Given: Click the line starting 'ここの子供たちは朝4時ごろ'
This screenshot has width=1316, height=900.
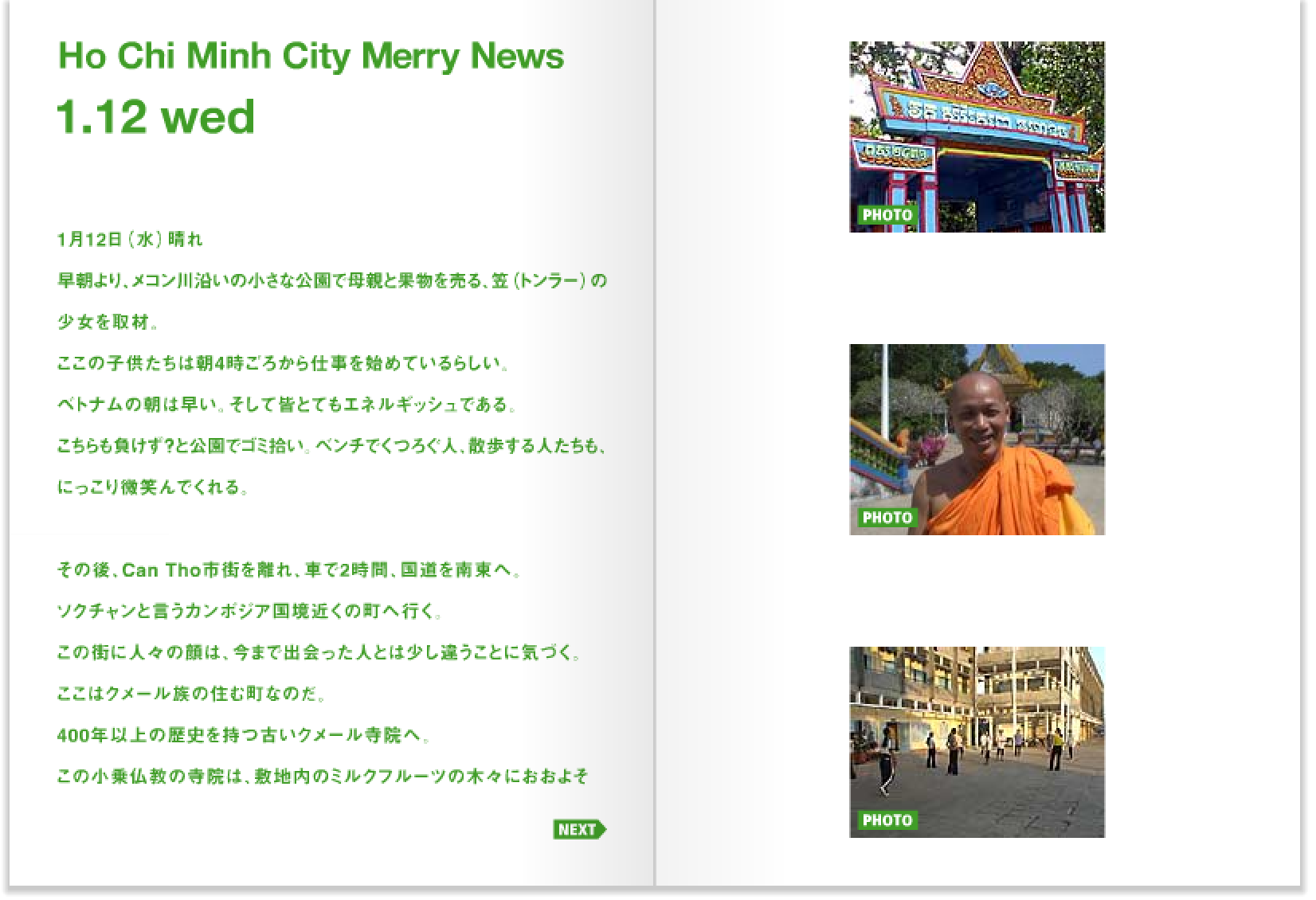Looking at the screenshot, I should [x=284, y=363].
